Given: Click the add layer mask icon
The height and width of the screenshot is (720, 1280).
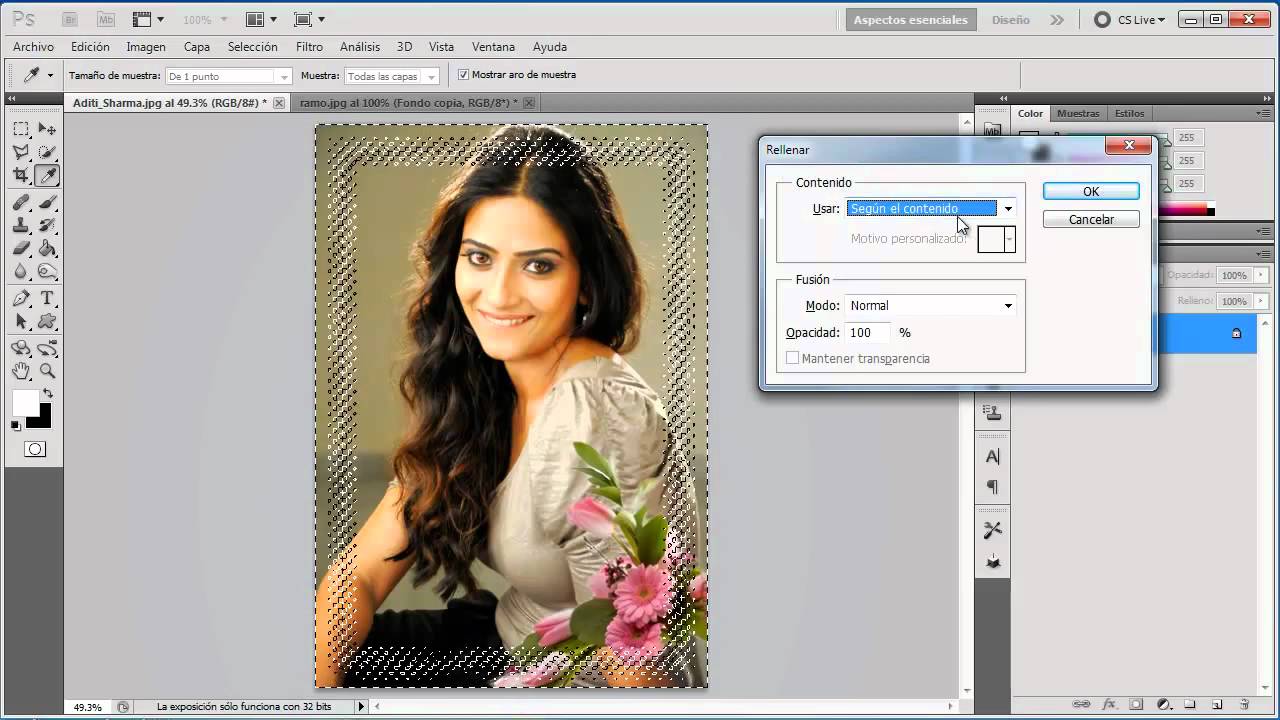Looking at the screenshot, I should (x=1136, y=704).
